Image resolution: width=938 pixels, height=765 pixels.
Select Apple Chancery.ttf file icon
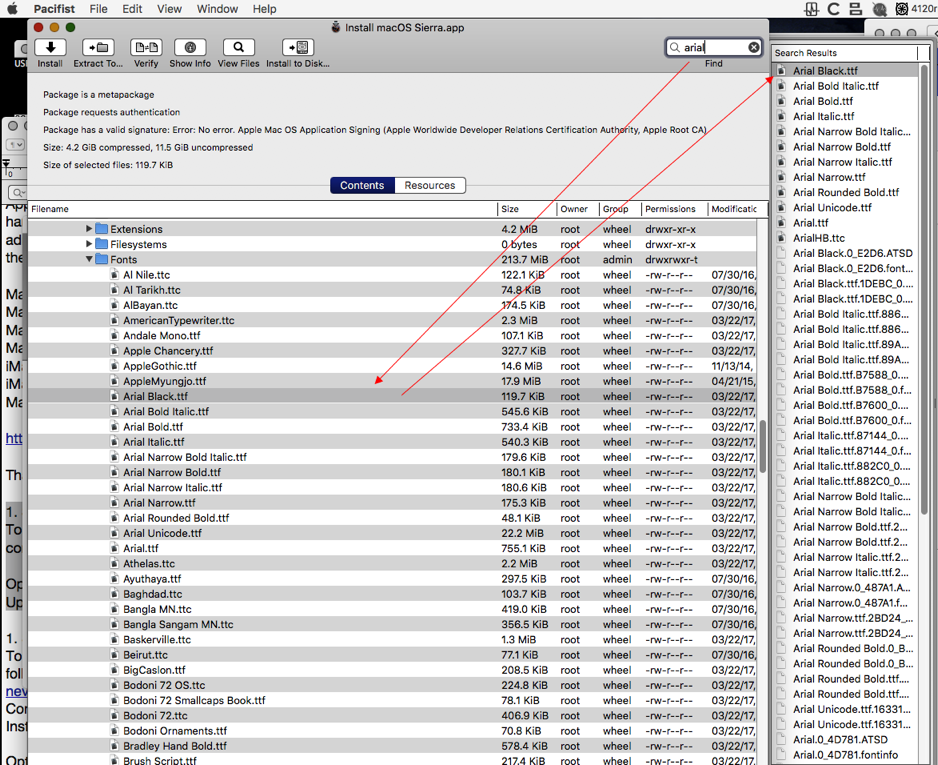[x=114, y=351]
